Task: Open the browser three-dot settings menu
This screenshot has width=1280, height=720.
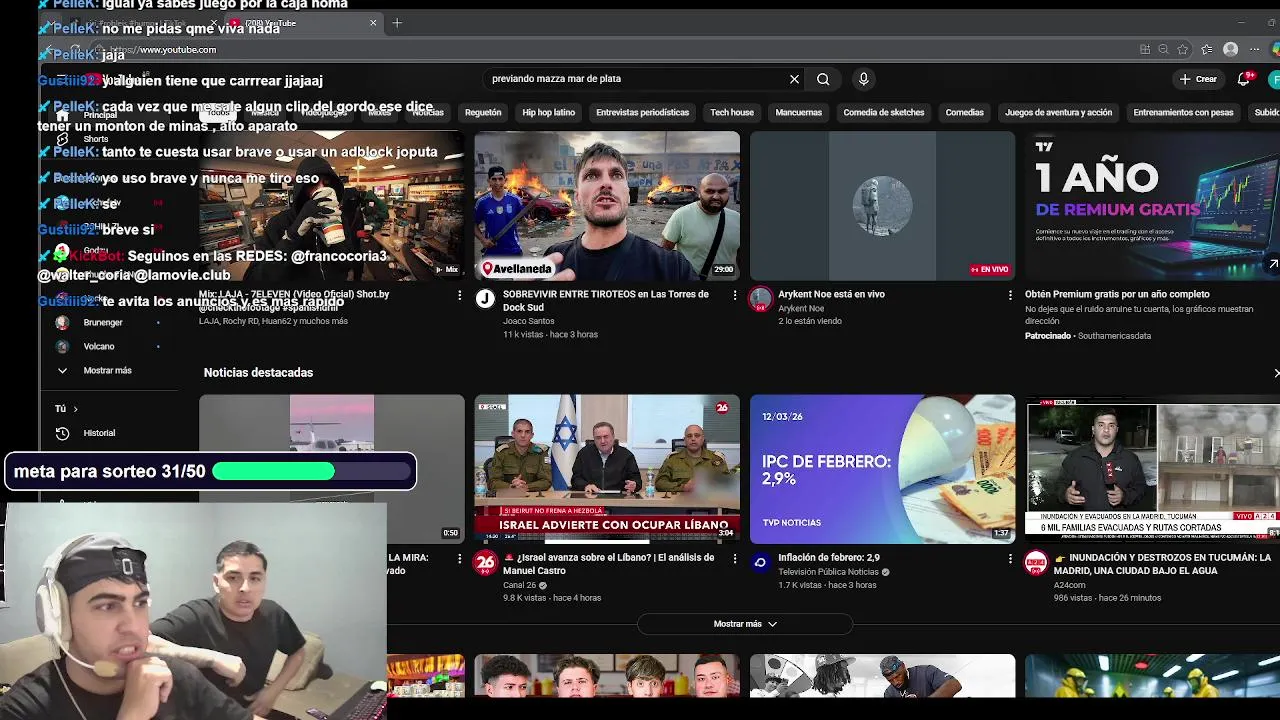Action: [1255, 49]
